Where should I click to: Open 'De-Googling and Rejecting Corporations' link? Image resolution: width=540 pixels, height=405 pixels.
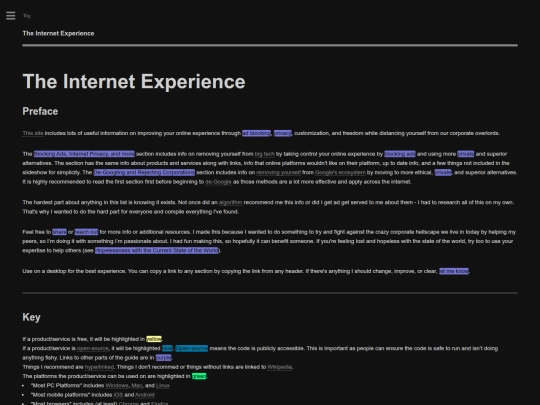point(144,173)
